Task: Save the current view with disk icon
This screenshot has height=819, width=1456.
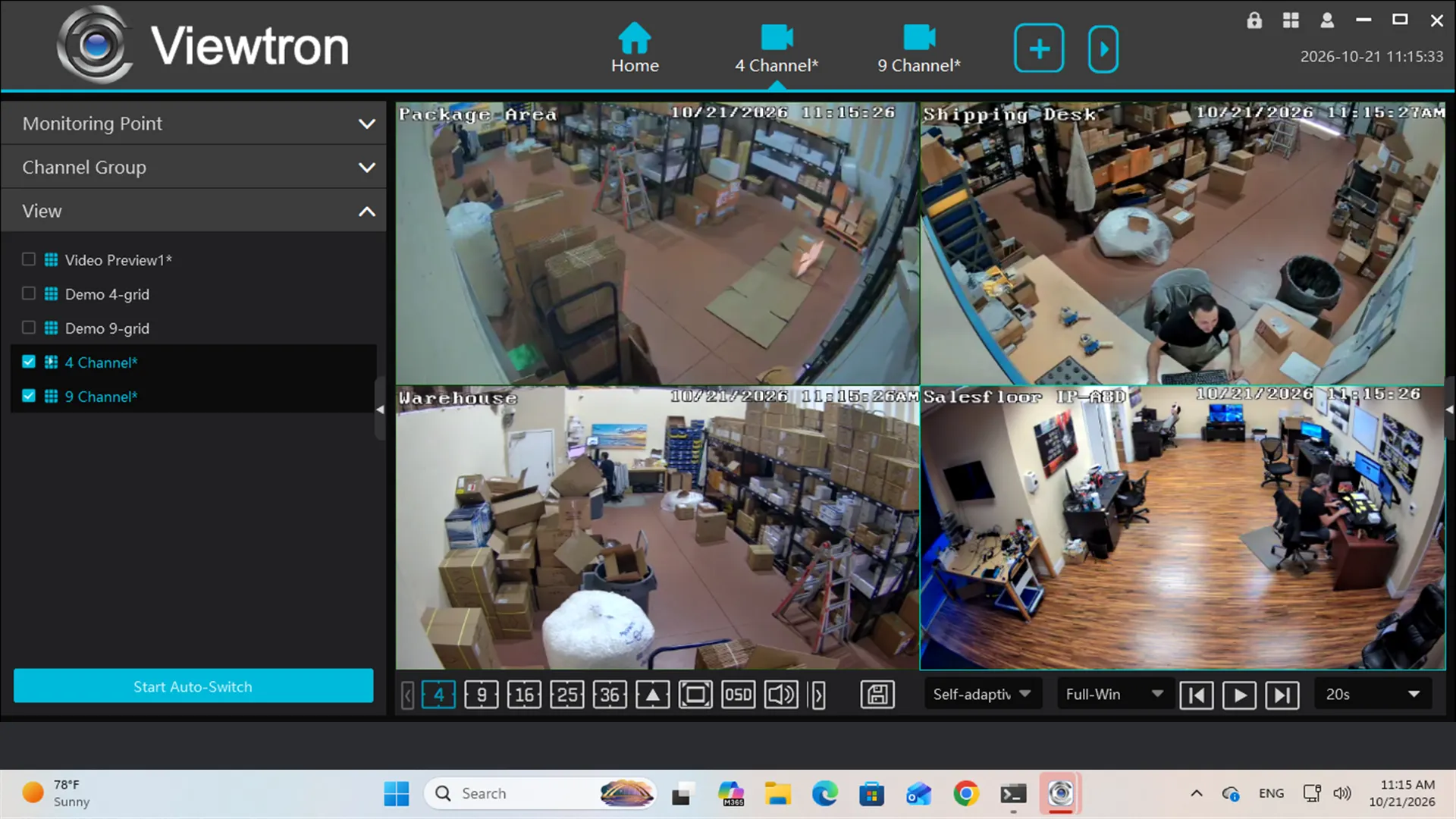Action: coord(877,695)
